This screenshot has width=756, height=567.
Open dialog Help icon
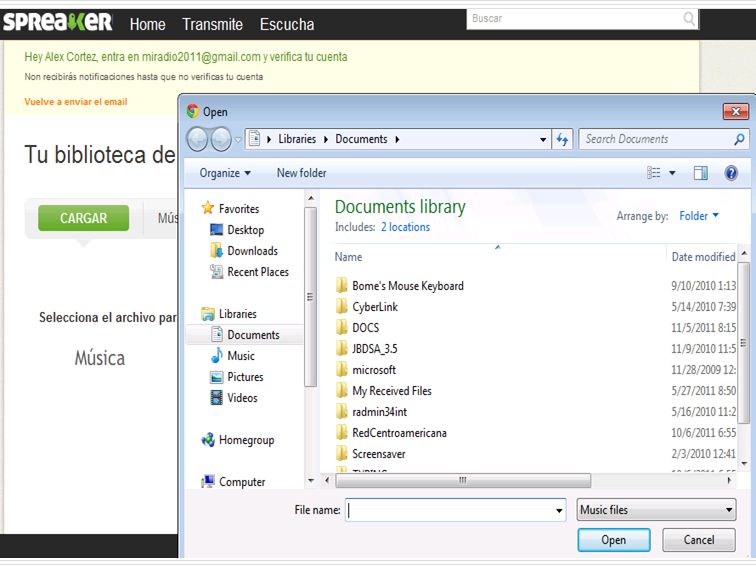point(731,173)
